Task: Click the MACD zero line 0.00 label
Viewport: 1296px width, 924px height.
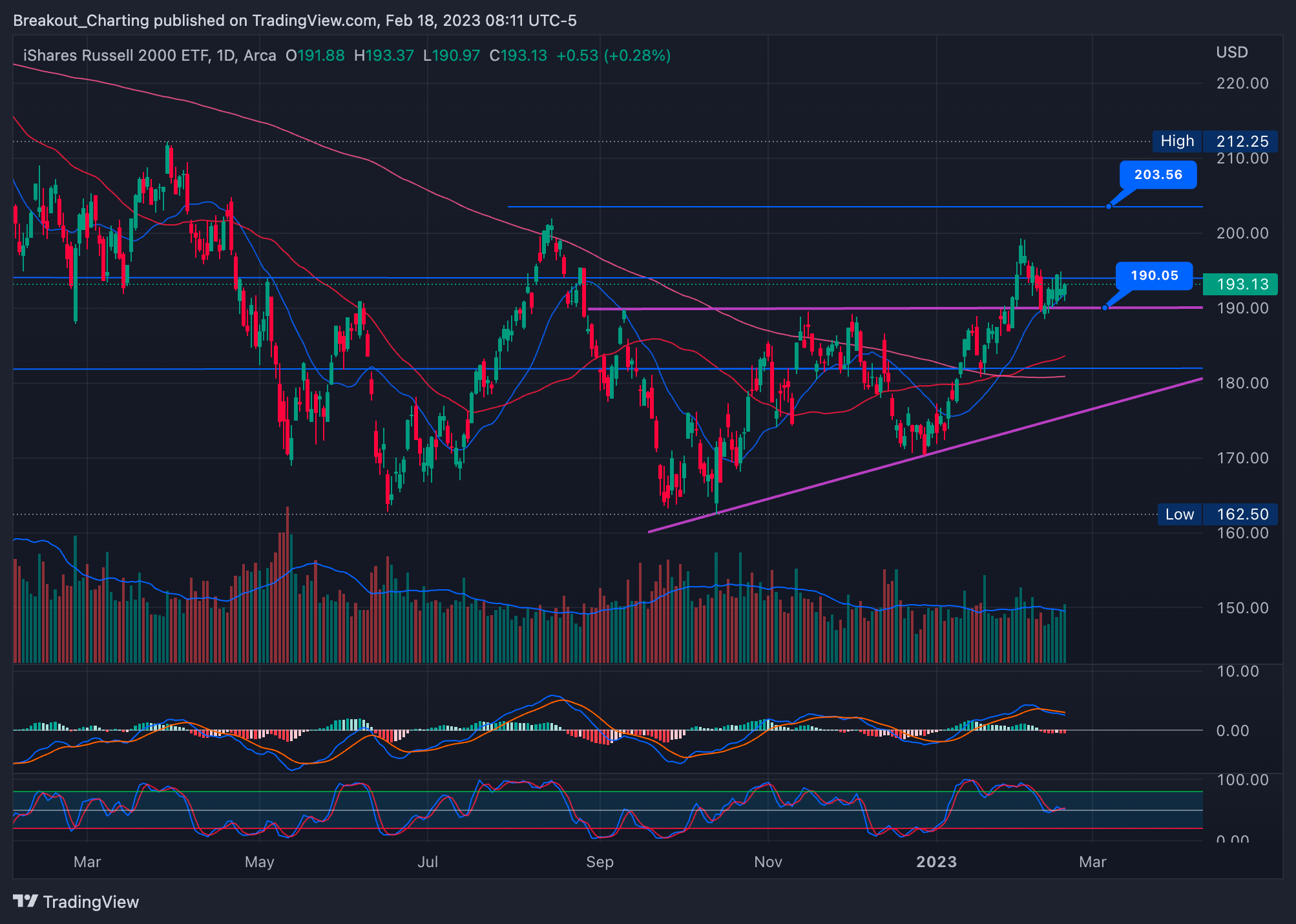Action: (x=1232, y=731)
